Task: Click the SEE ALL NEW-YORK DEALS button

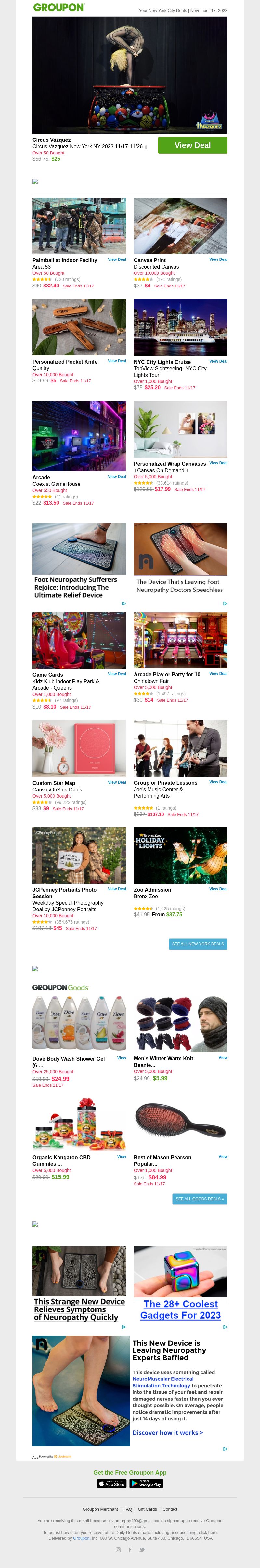Action: [198, 944]
